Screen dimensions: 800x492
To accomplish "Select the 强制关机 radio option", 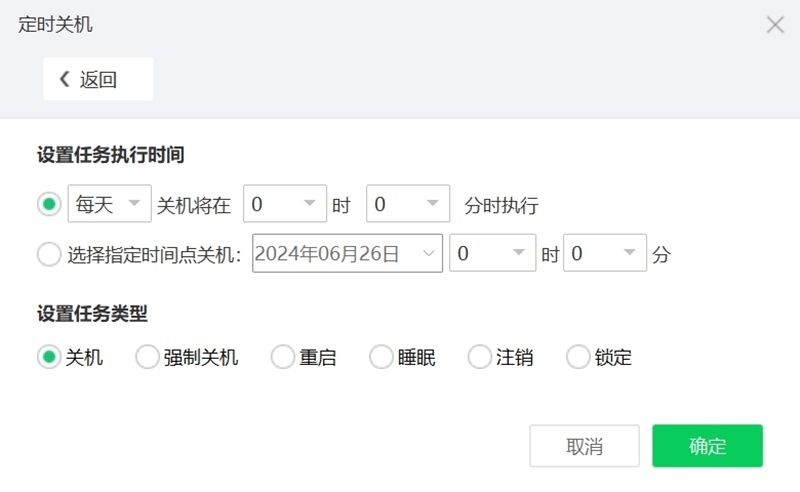I will coord(147,357).
